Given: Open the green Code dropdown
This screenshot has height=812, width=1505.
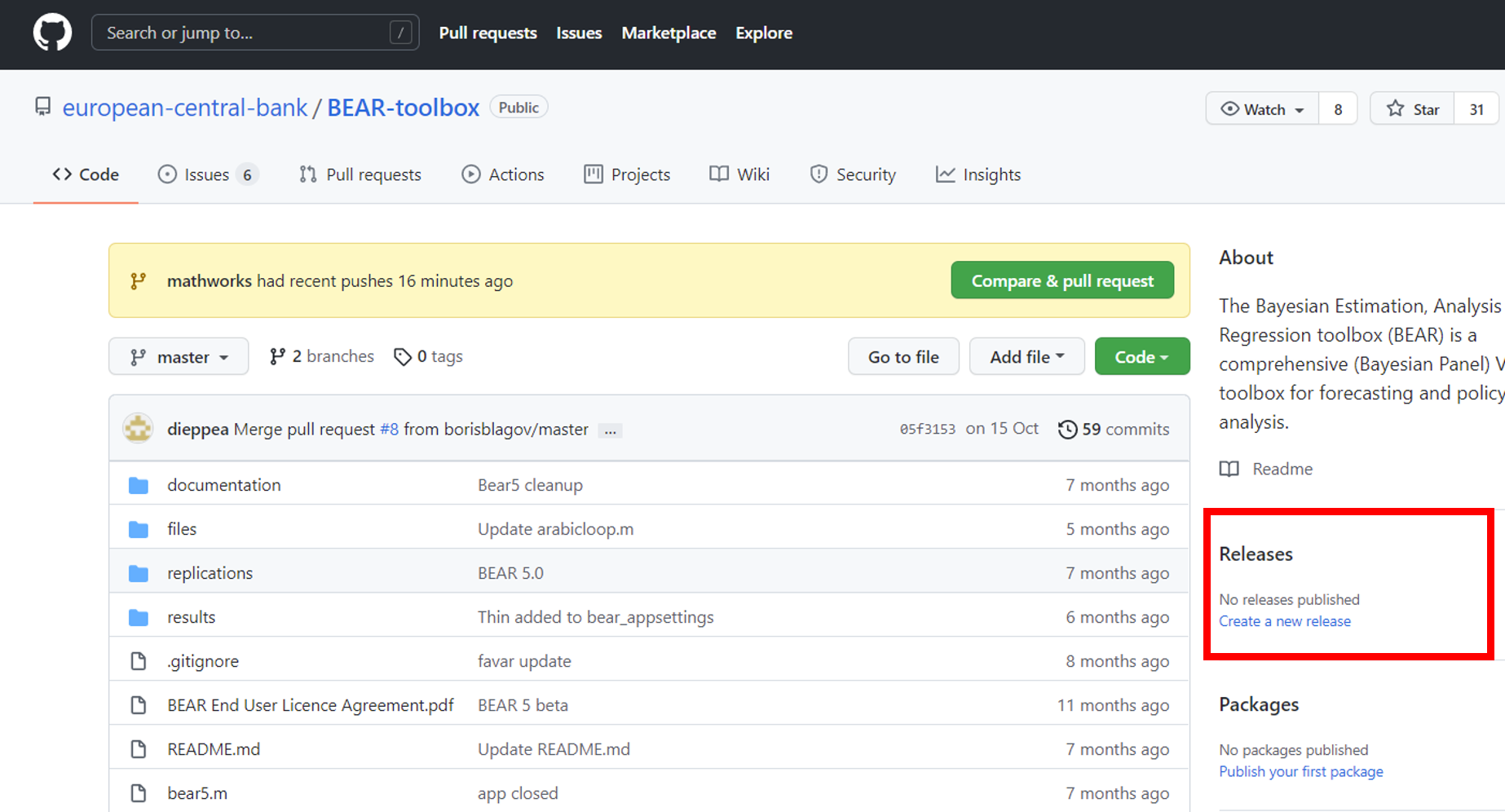Looking at the screenshot, I should click(1141, 356).
